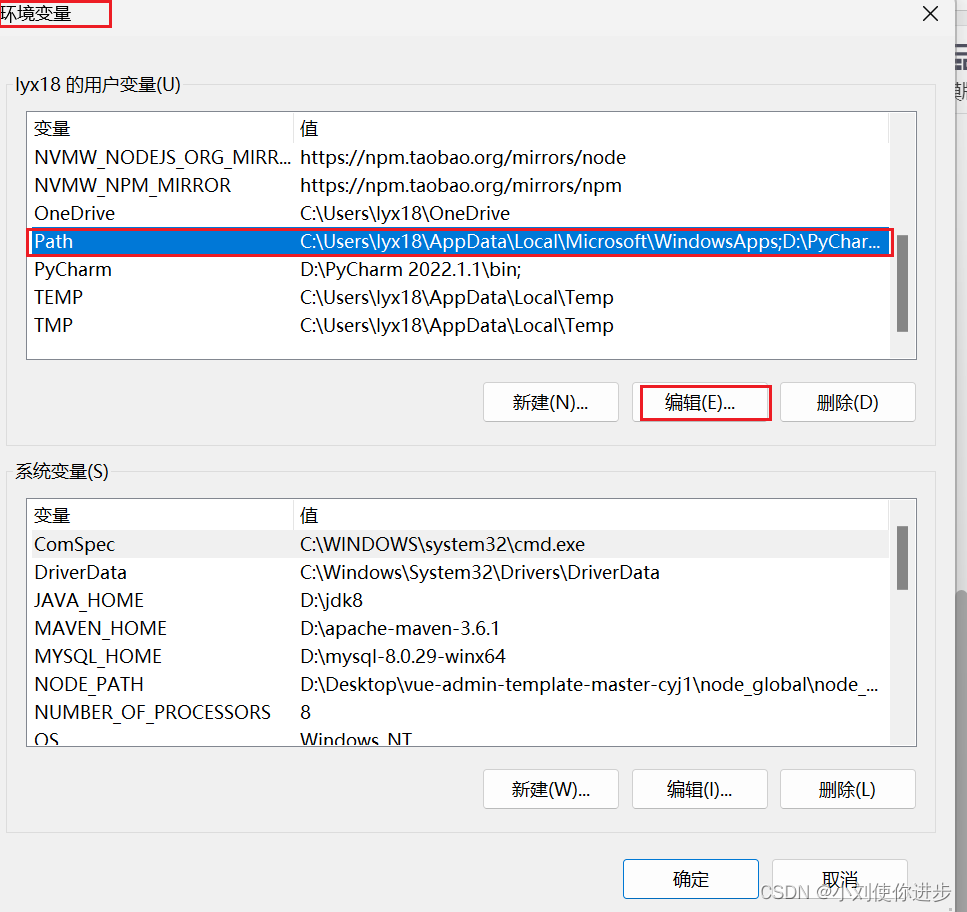
Task: Click the 新建(N) button for user variables
Action: 550,402
